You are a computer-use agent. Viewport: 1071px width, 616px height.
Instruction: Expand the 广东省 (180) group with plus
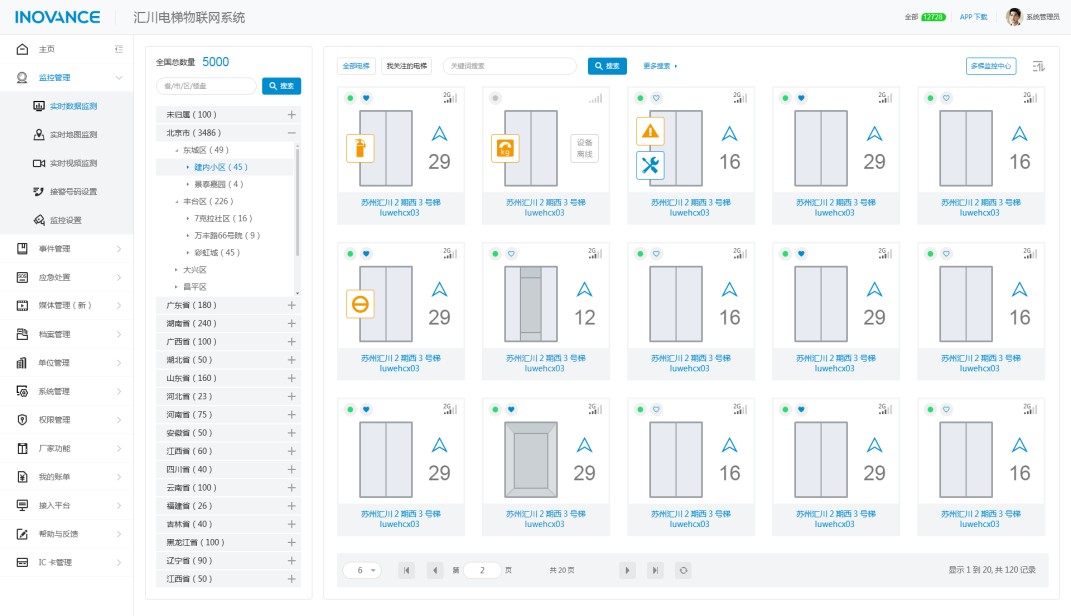(x=292, y=305)
